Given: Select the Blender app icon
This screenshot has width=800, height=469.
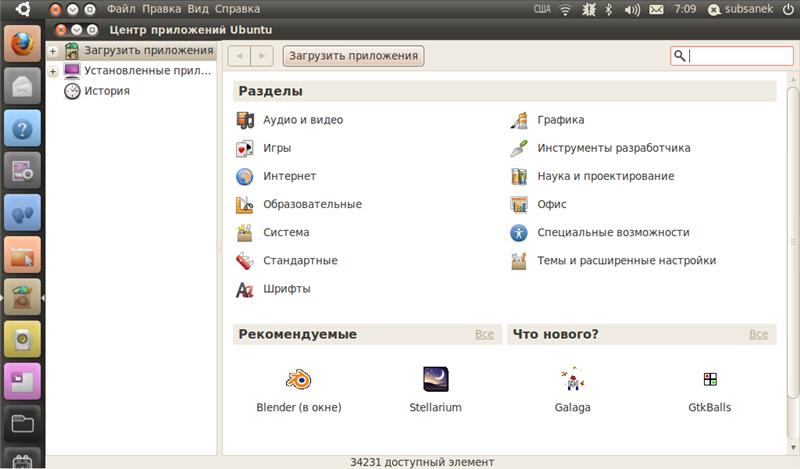Looking at the screenshot, I should 298,379.
